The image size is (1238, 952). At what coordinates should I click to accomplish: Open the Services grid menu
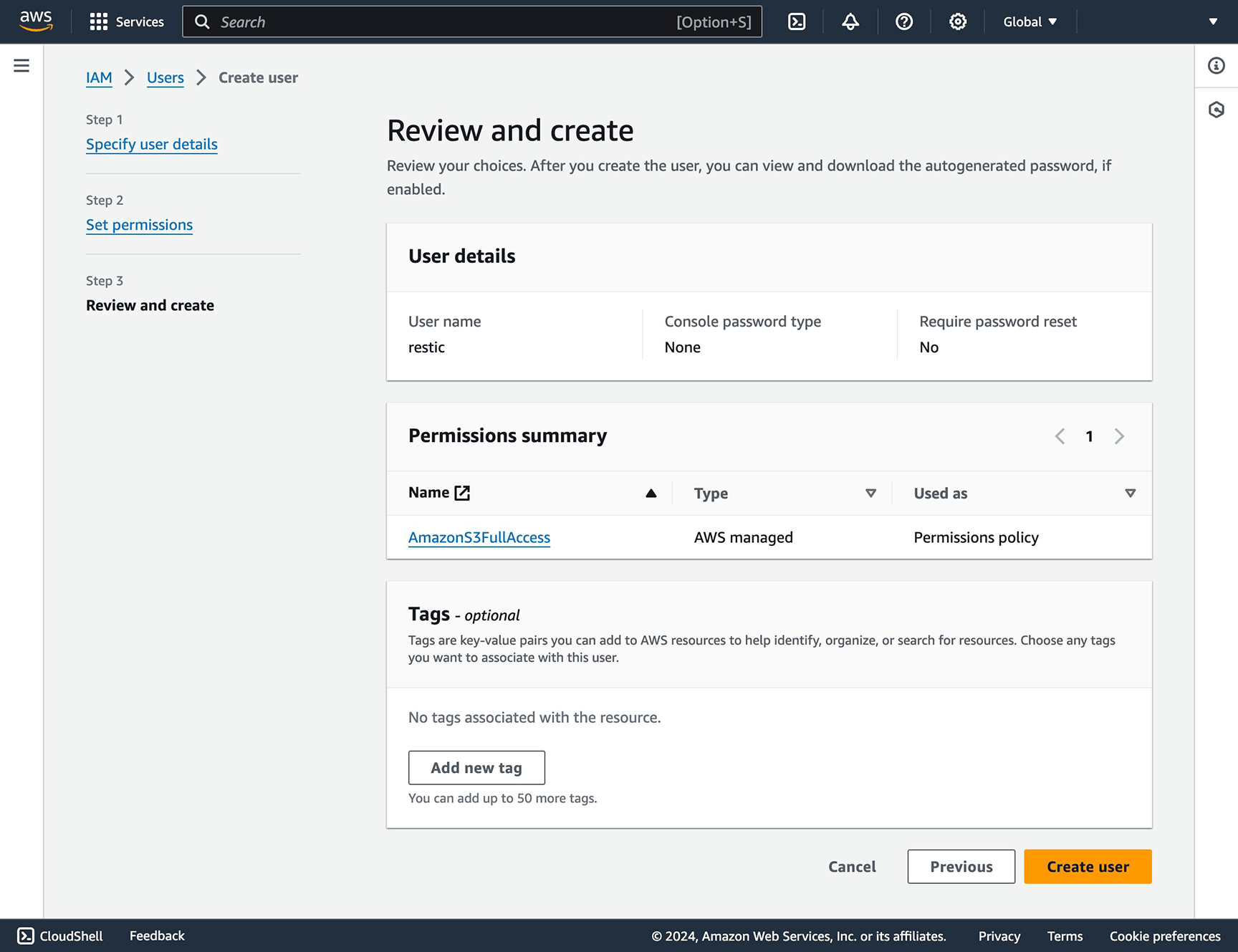[x=126, y=21]
